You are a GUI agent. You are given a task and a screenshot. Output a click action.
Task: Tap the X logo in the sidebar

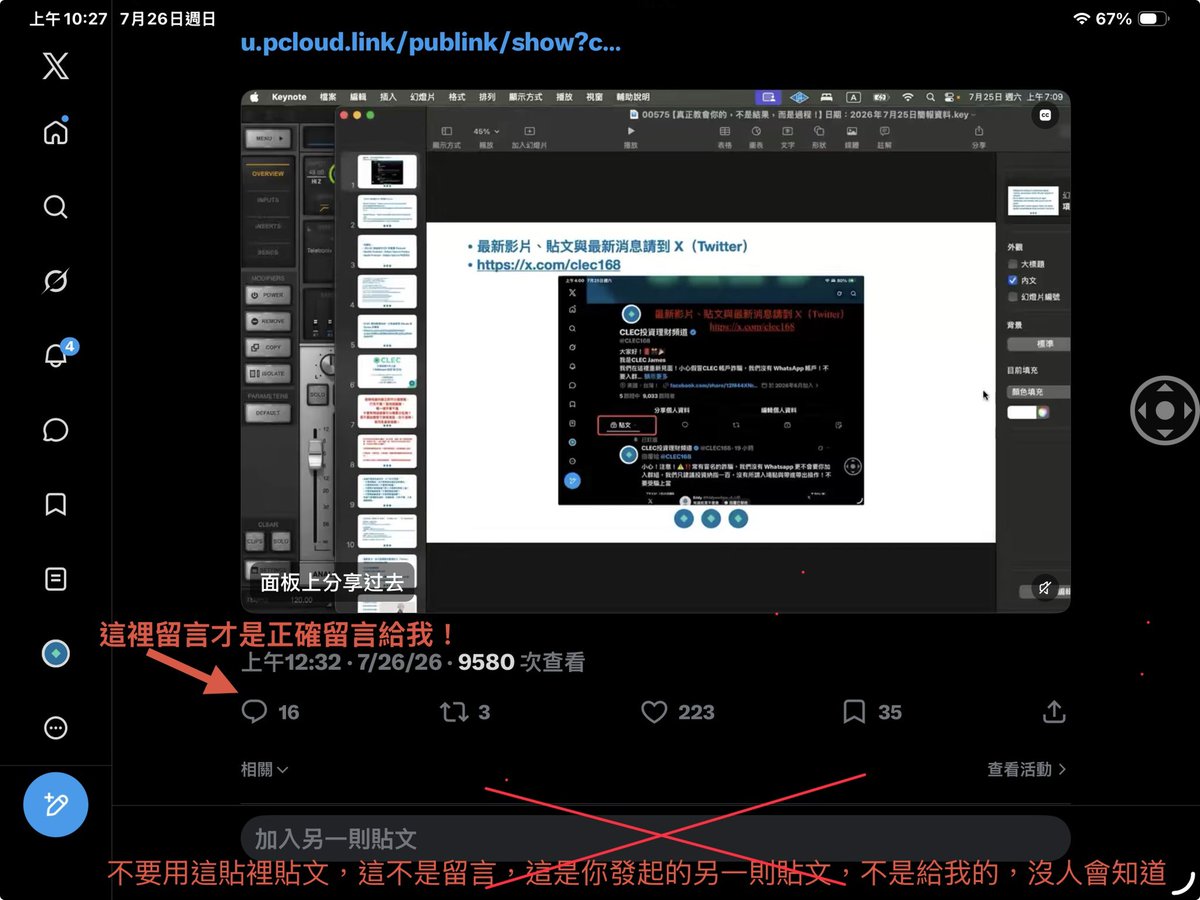[x=56, y=67]
